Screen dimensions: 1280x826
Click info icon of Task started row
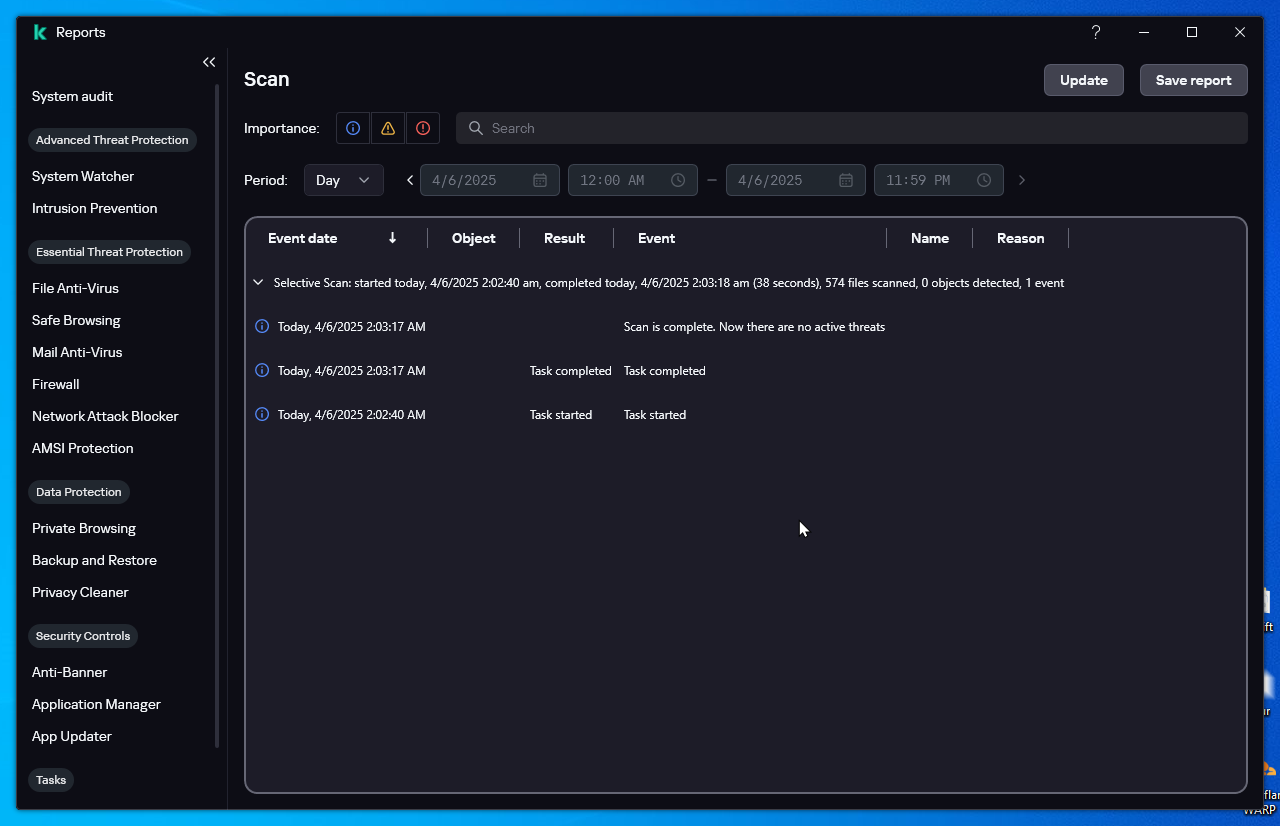tap(262, 414)
